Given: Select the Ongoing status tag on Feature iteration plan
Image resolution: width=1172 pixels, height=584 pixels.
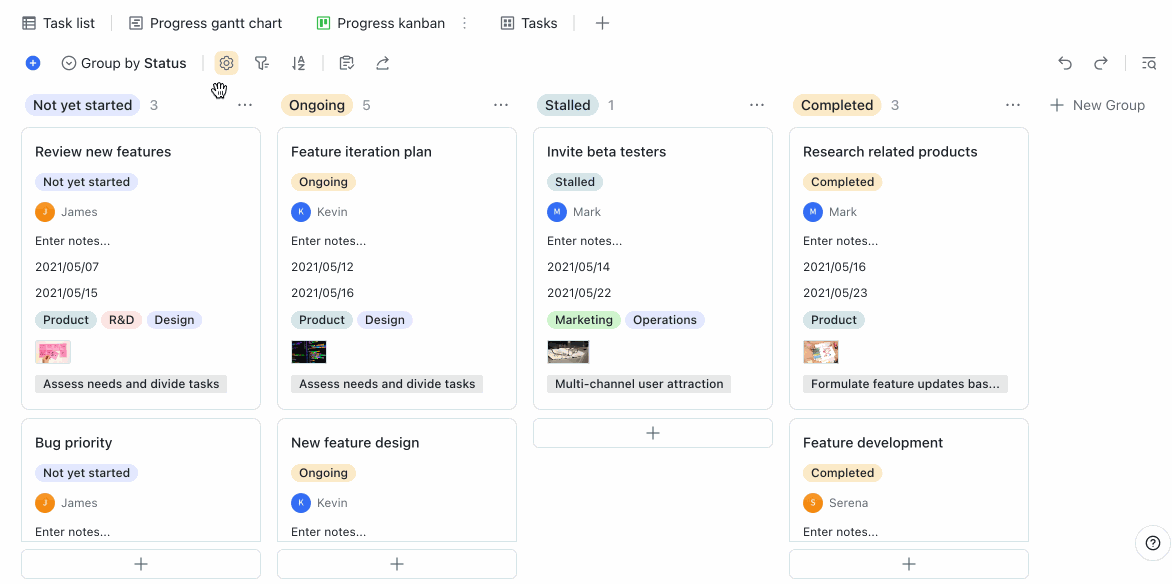Looking at the screenshot, I should click(323, 181).
